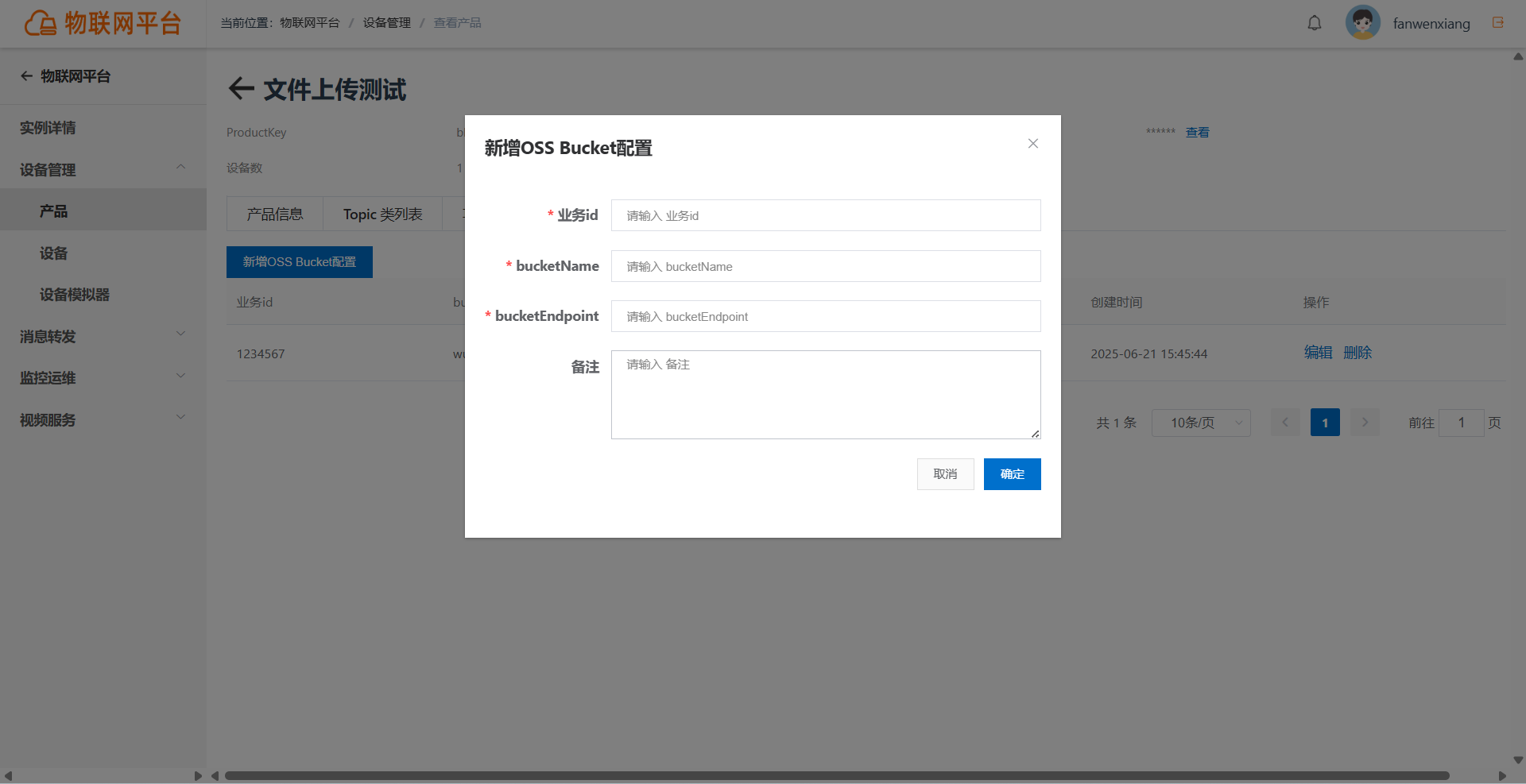Viewport: 1526px width, 784px height.
Task: Click the bucketEndpoint input field
Action: tap(826, 316)
